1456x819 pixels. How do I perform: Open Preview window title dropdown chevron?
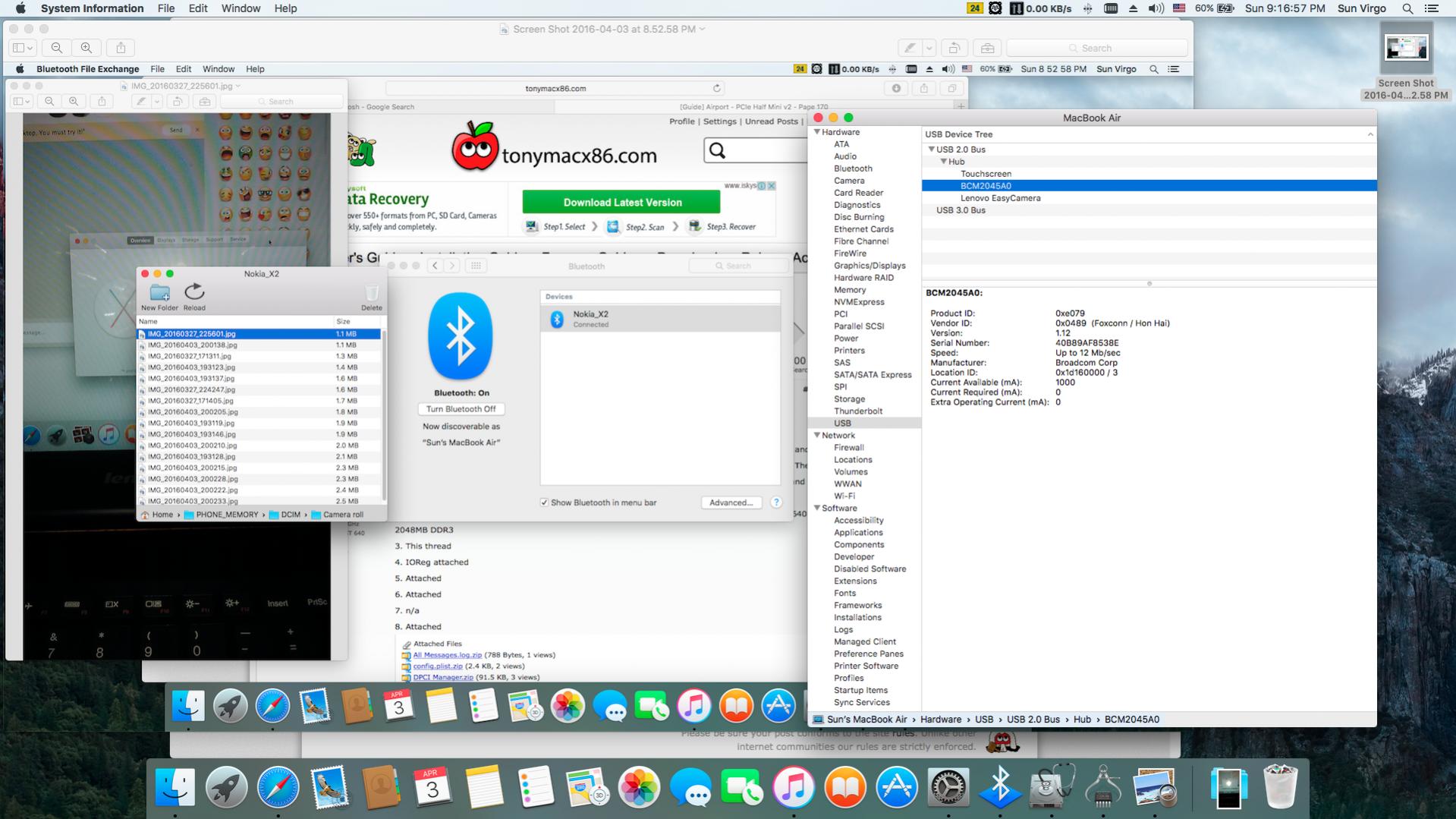tap(703, 29)
